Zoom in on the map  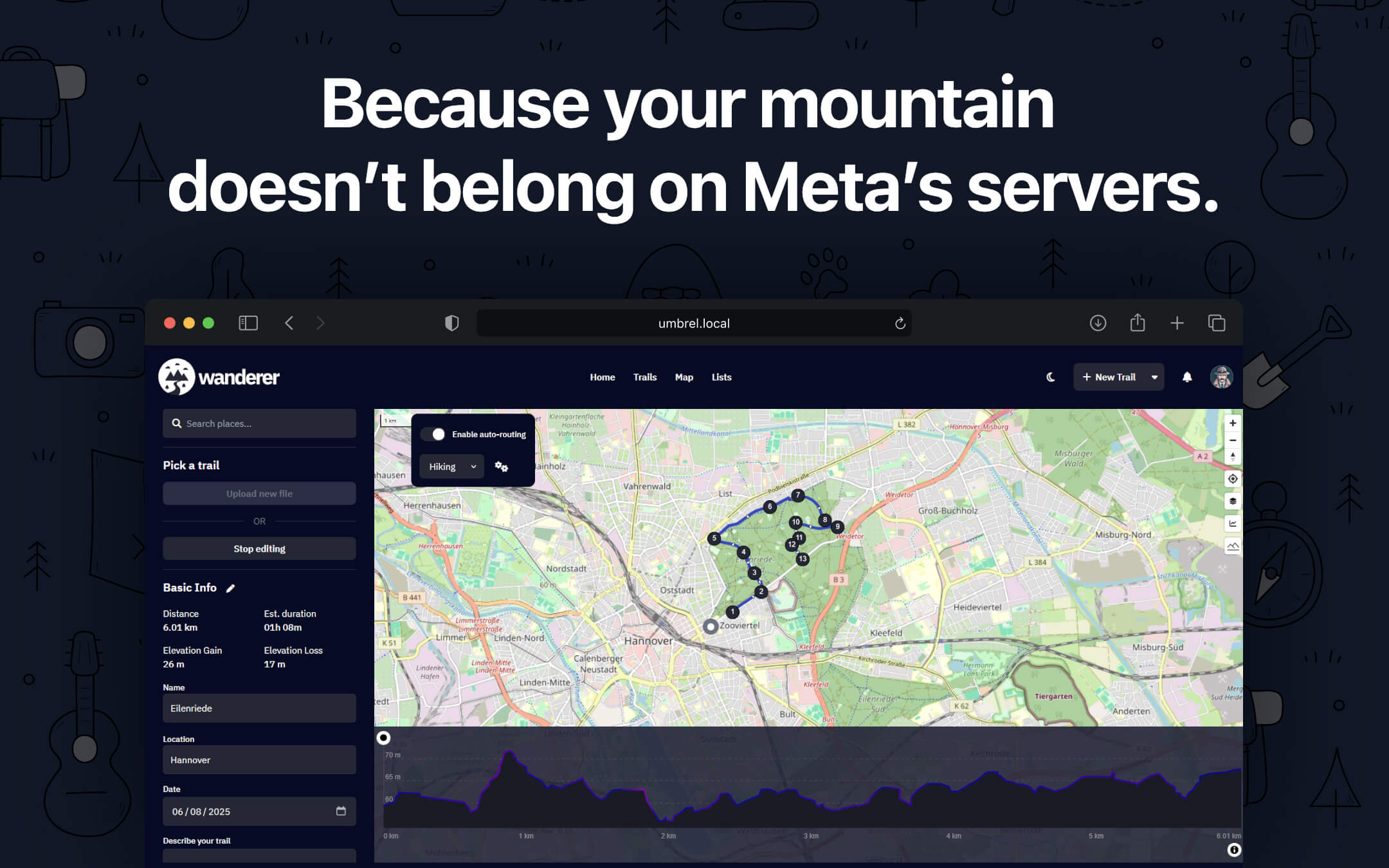pyautogui.click(x=1232, y=423)
